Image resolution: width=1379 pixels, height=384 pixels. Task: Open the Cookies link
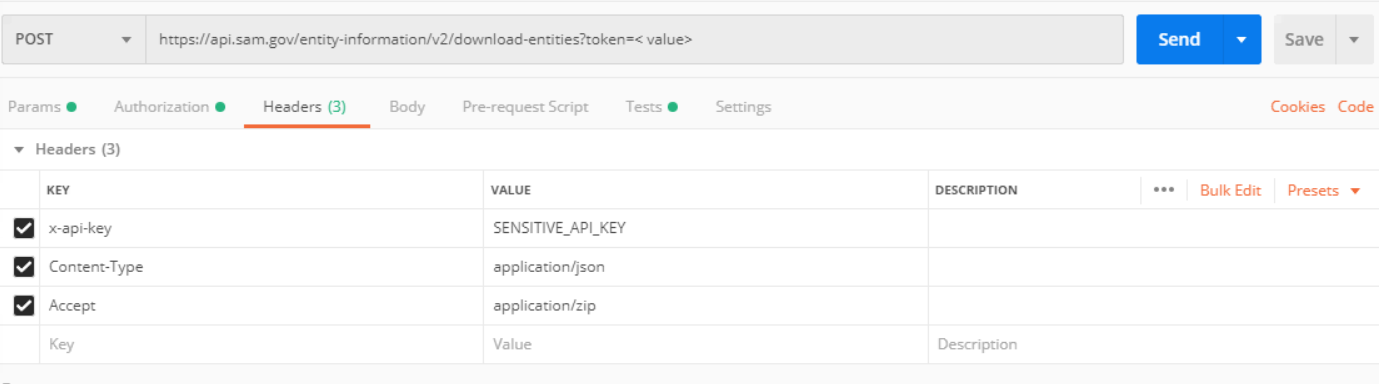coord(1298,107)
